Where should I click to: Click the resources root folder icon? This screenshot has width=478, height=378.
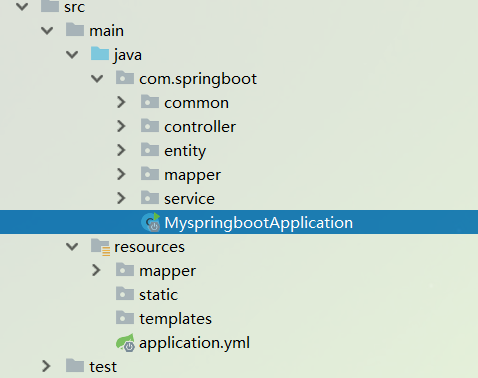pyautogui.click(x=100, y=247)
